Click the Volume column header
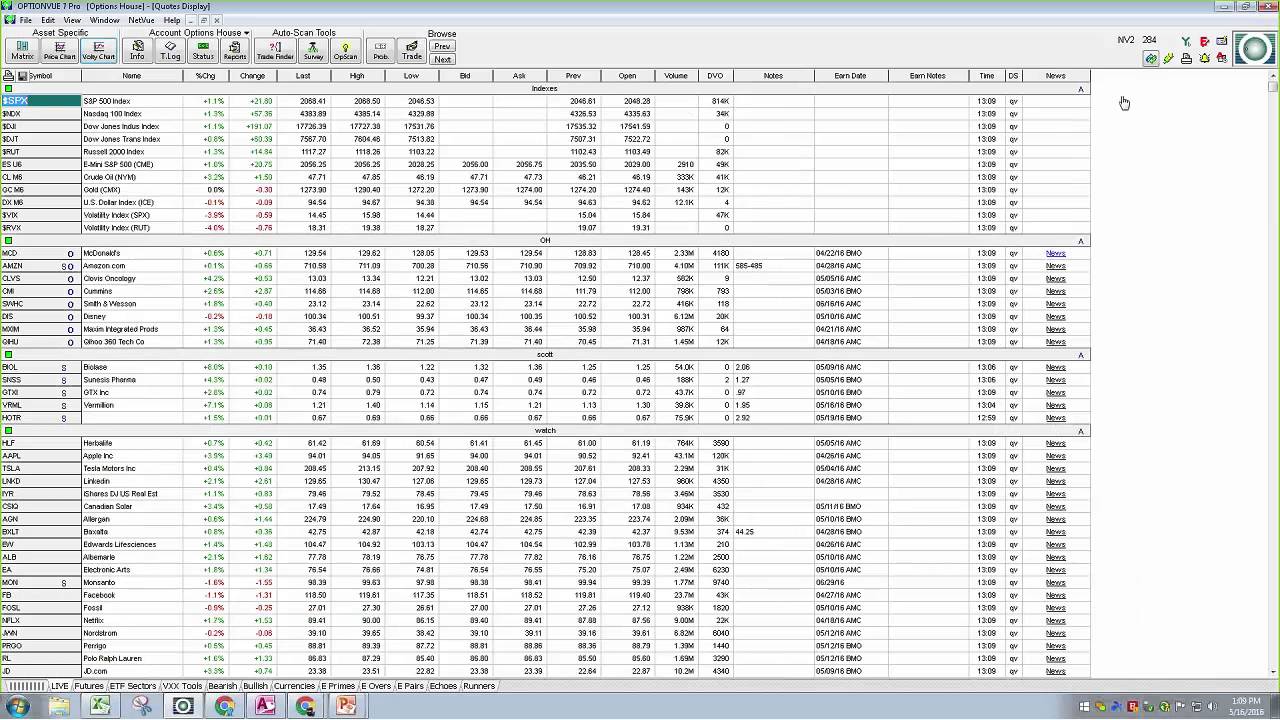 click(x=676, y=76)
